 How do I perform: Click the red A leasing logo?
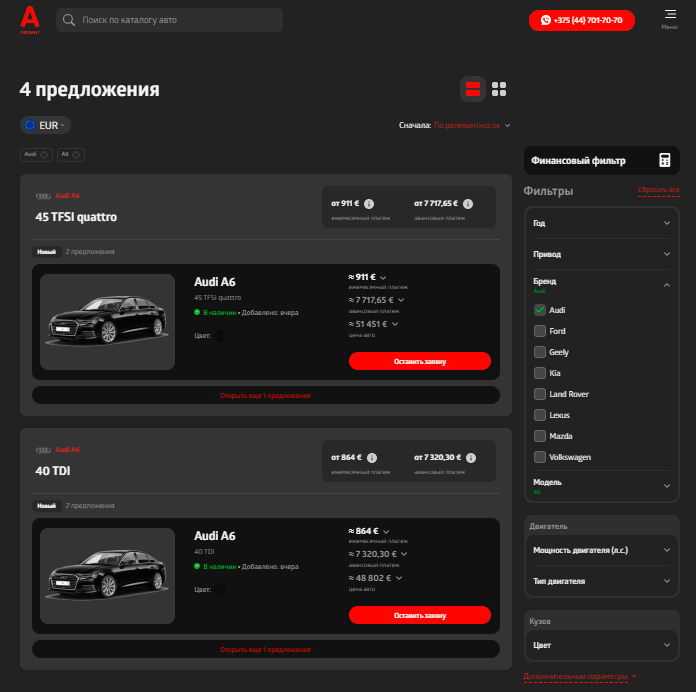tap(30, 20)
